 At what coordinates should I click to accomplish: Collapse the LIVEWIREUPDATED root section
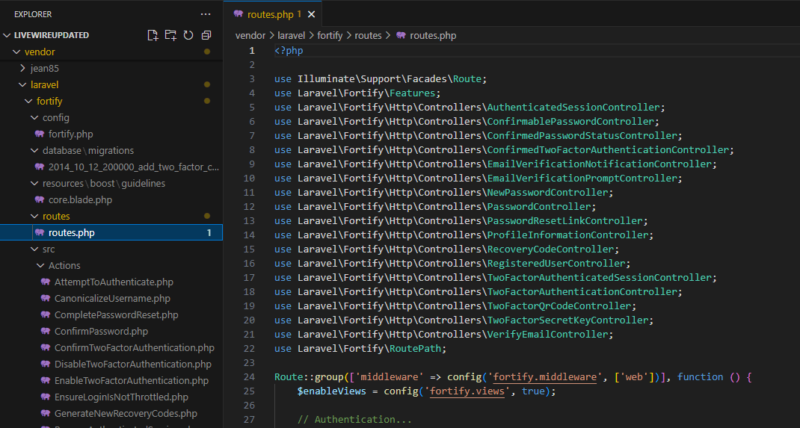point(8,35)
